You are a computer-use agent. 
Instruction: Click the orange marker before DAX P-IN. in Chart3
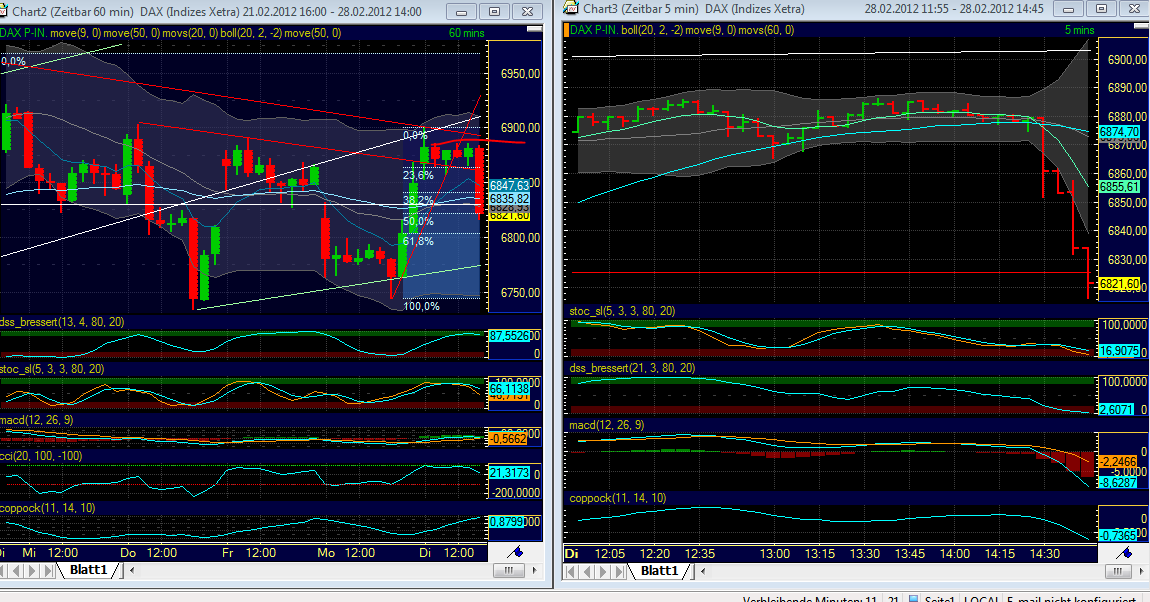[567, 30]
